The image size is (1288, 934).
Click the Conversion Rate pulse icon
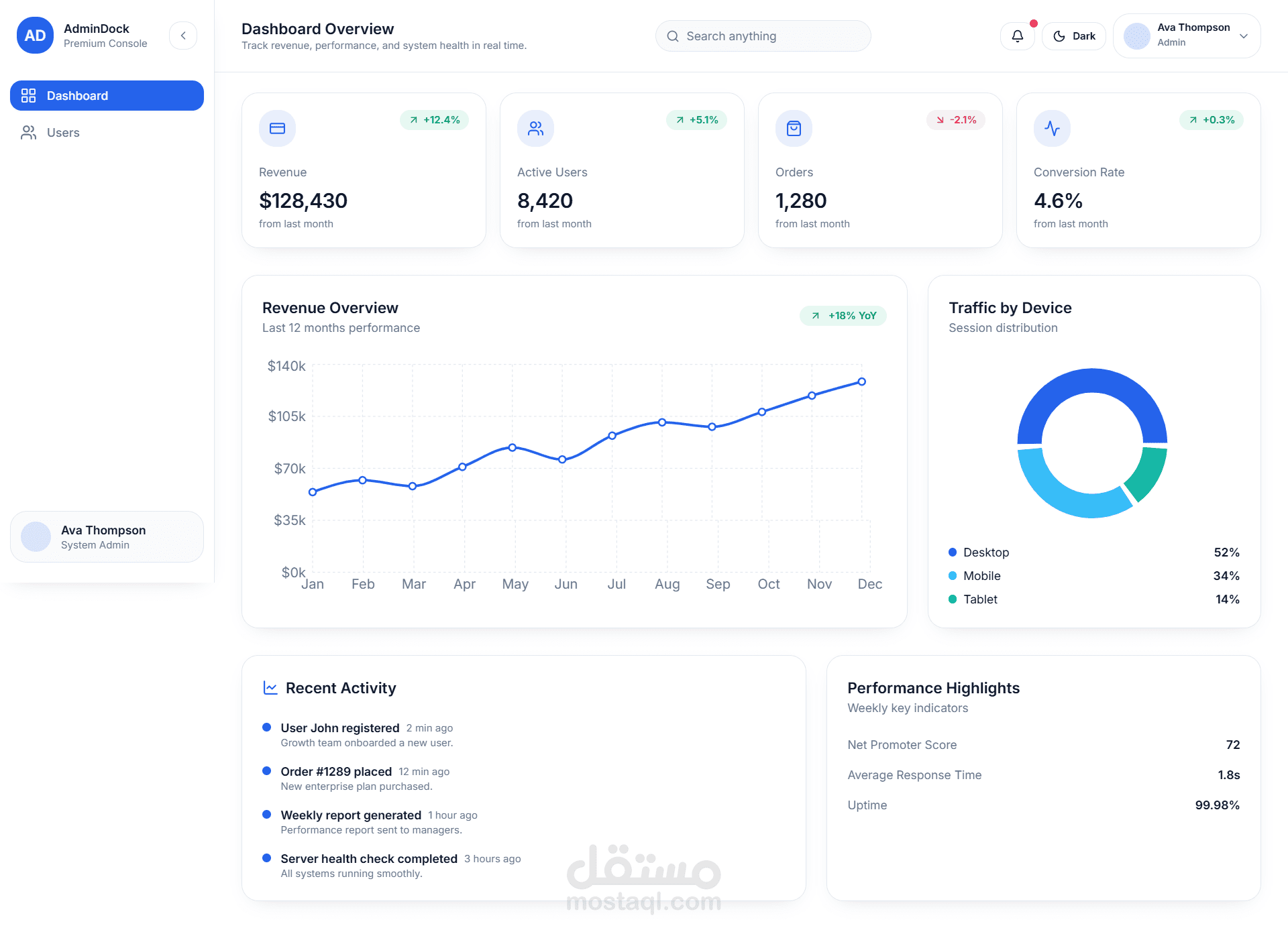(1052, 128)
